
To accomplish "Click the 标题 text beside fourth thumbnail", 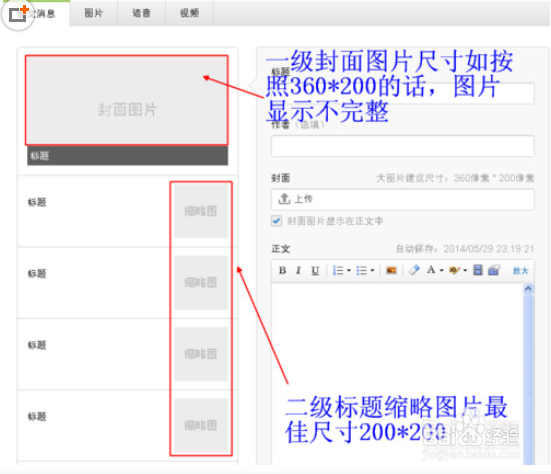I will pos(37,416).
